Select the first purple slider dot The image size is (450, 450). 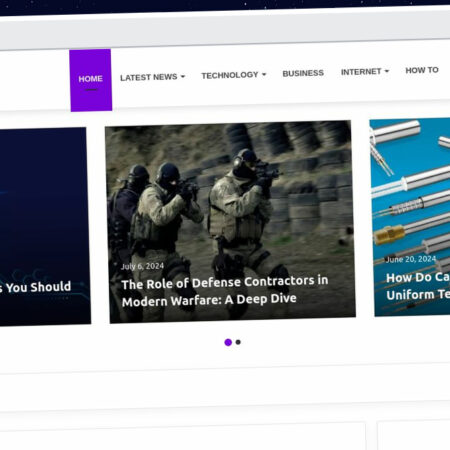pyautogui.click(x=228, y=342)
